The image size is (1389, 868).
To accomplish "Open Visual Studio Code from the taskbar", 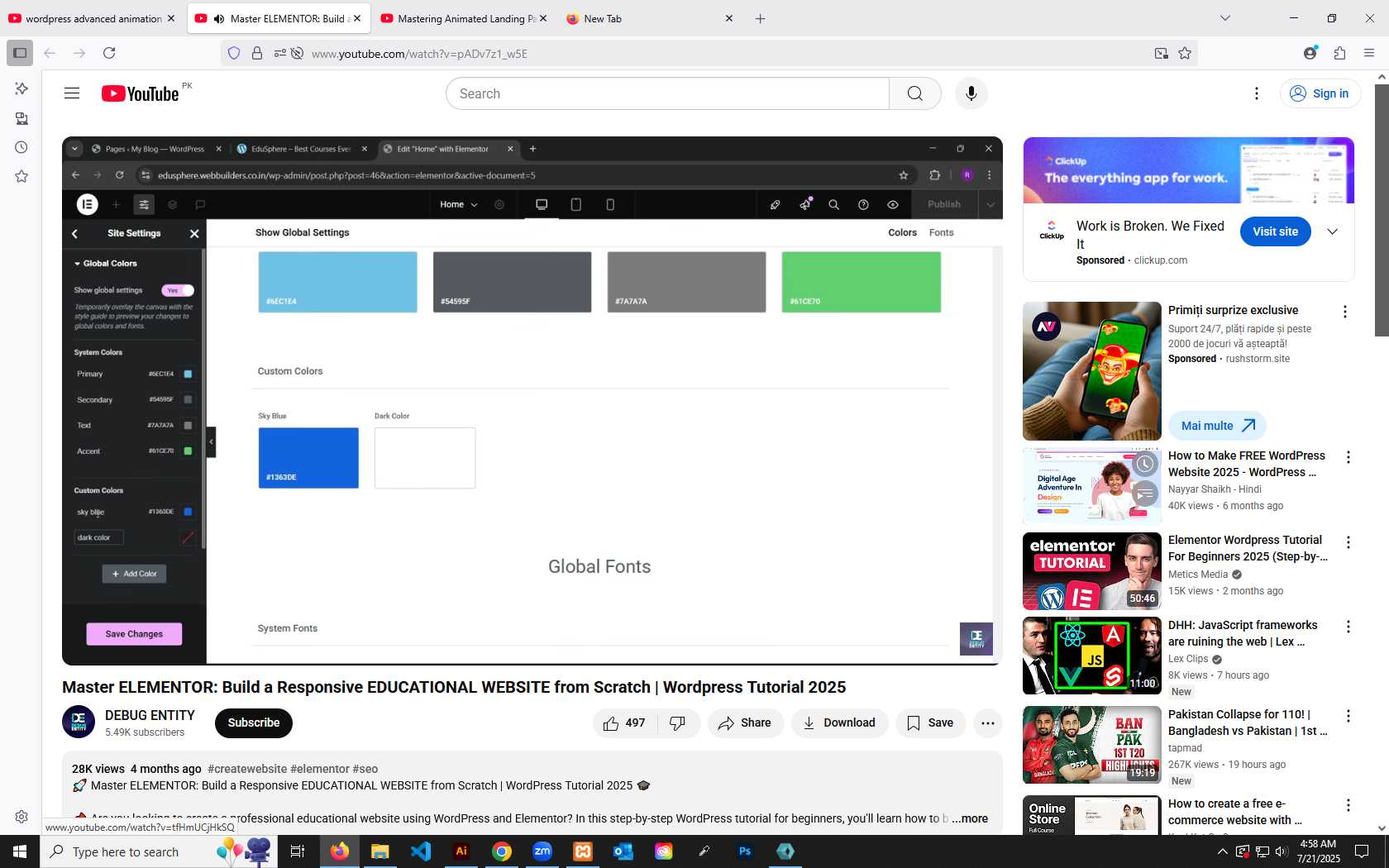I will click(420, 851).
